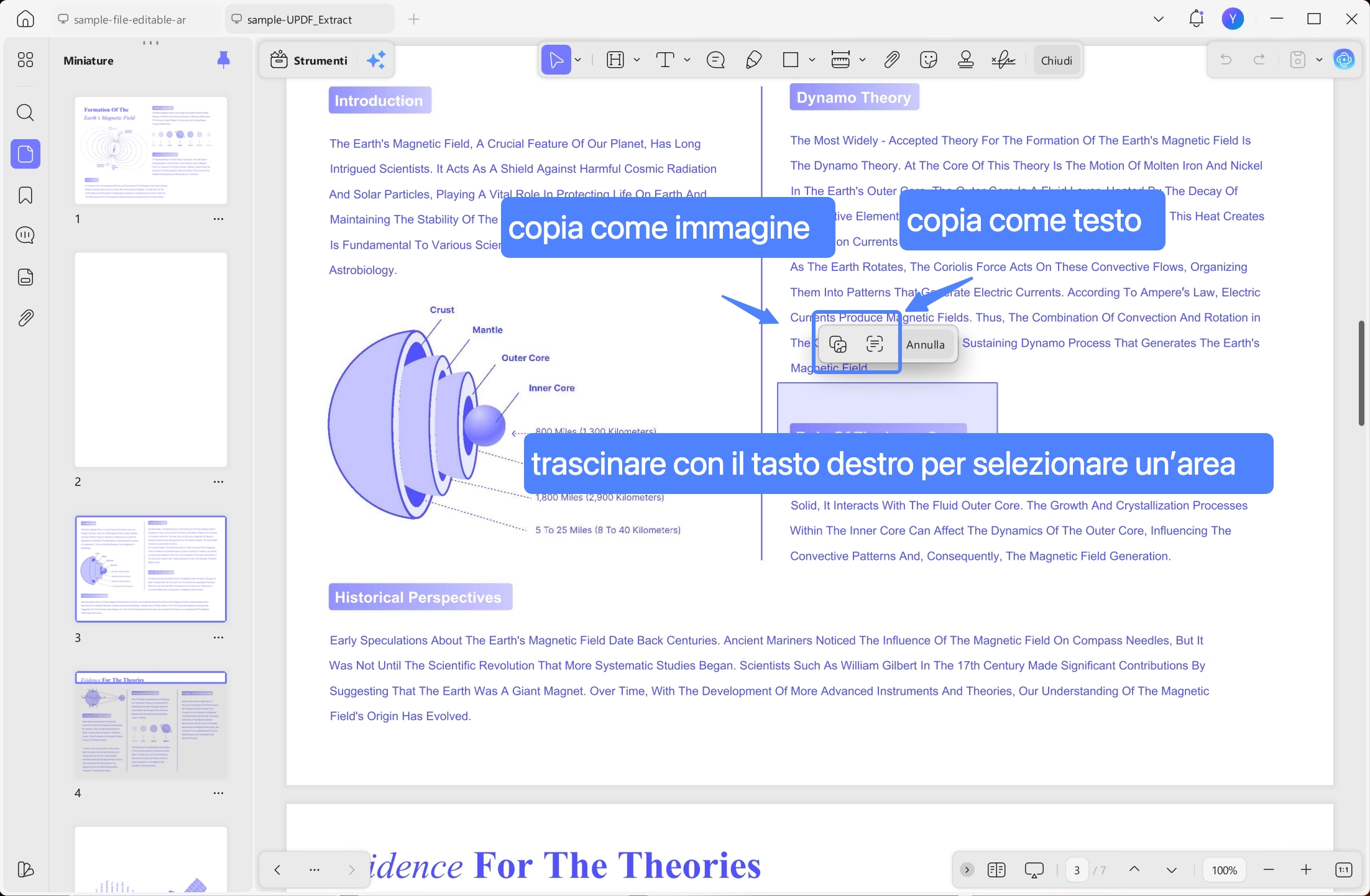
Task: Open the 100% zoom level dropdown
Action: coord(1225,870)
